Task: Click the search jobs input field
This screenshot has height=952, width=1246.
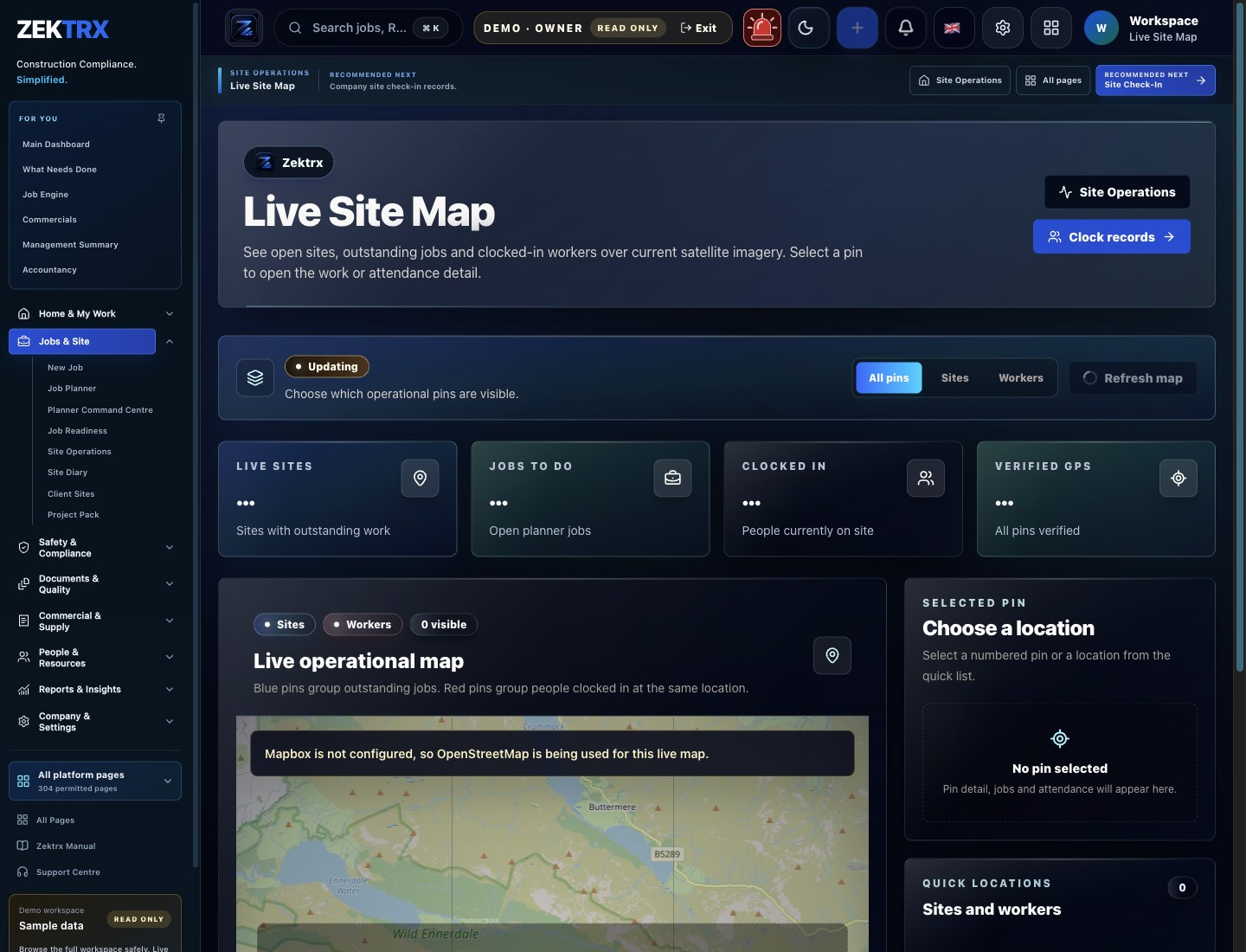Action: 368,28
